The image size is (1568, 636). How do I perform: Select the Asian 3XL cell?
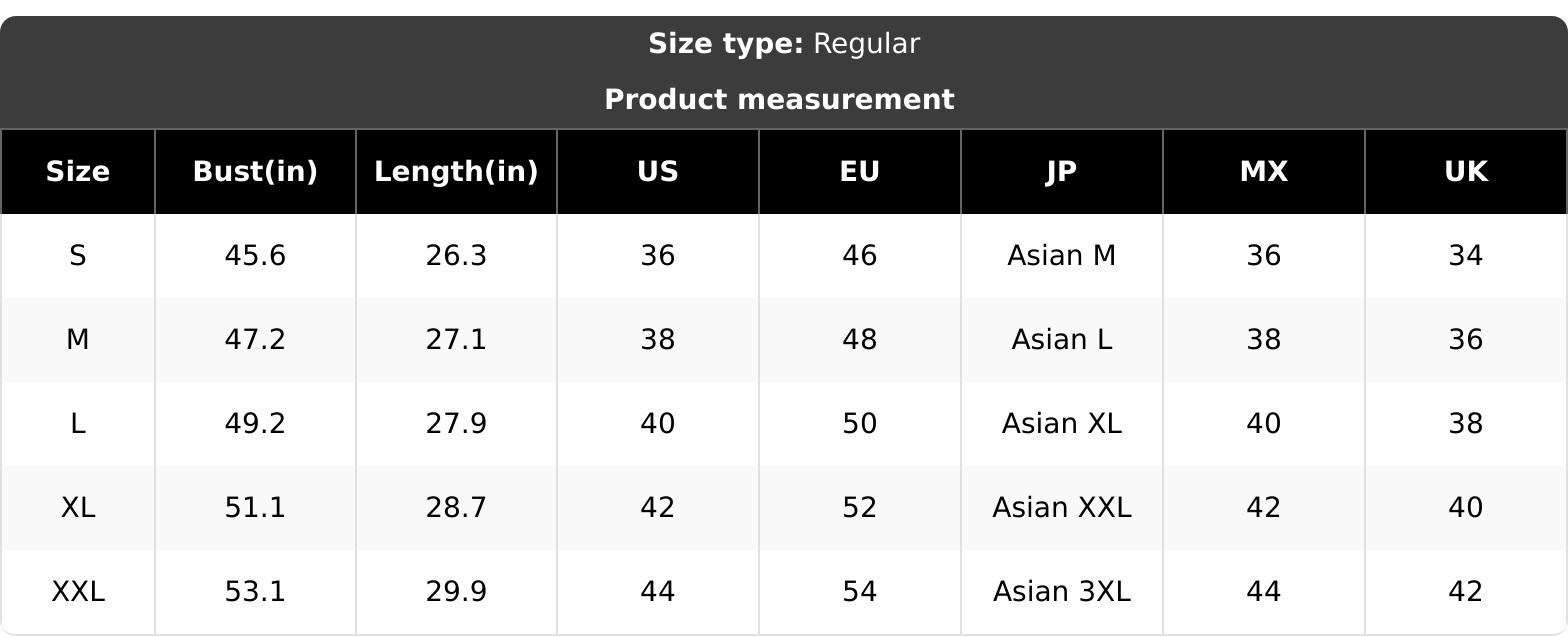pos(1062,592)
